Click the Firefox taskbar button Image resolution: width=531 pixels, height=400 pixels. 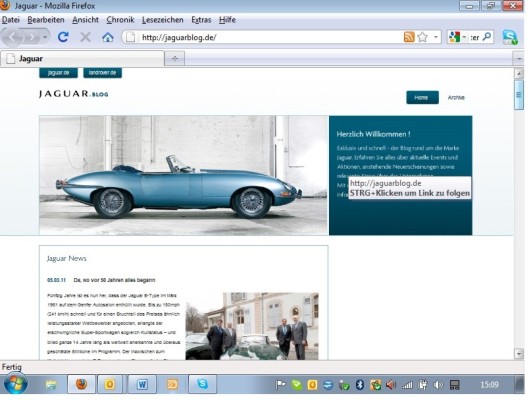tap(81, 384)
